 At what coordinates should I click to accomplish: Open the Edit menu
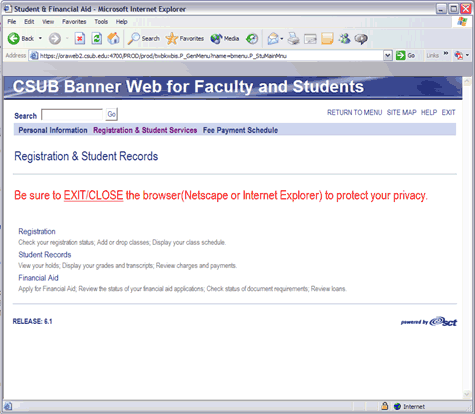29,22
